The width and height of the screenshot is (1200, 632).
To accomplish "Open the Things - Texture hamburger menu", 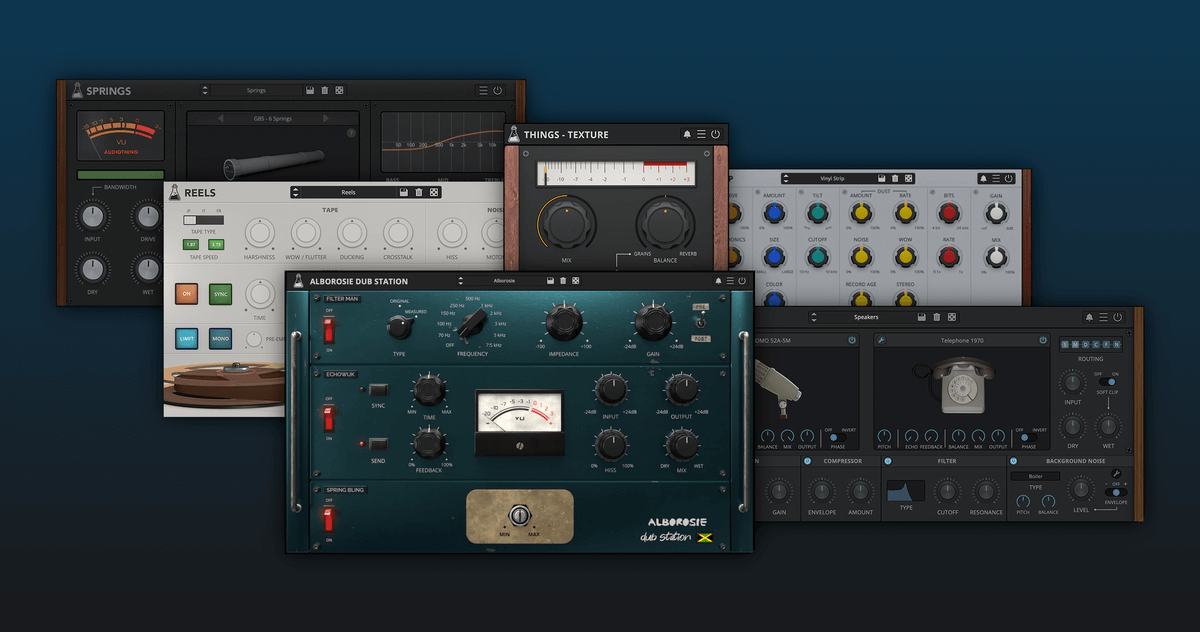I will click(x=701, y=134).
